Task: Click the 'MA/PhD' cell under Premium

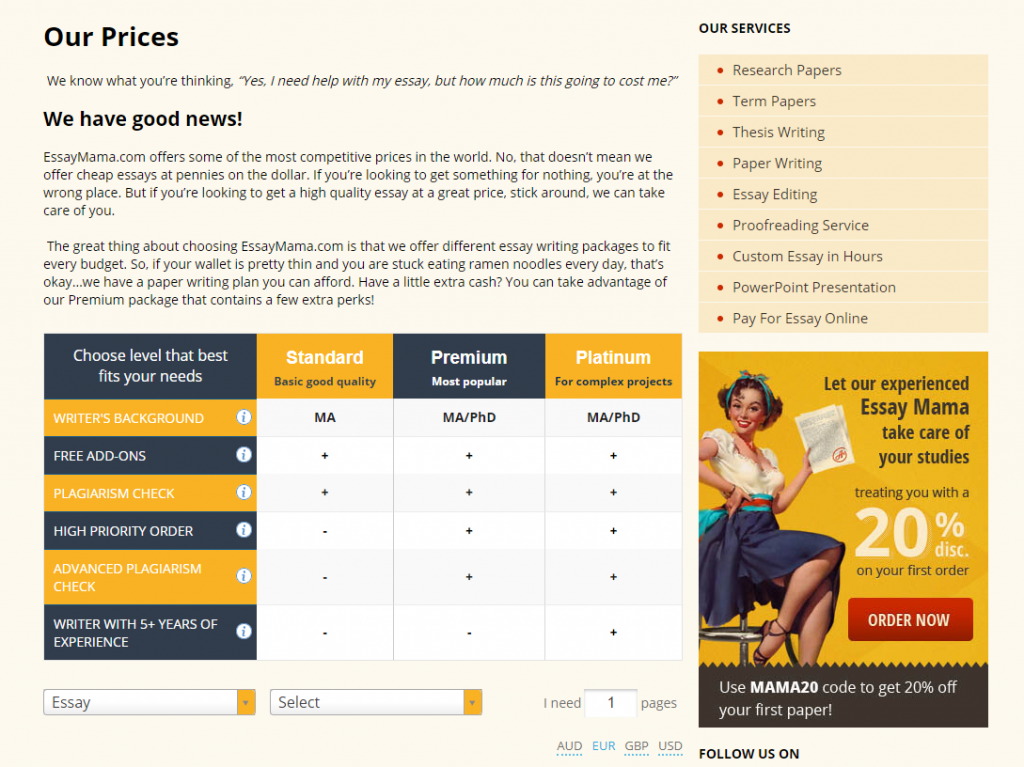Action: coord(469,417)
